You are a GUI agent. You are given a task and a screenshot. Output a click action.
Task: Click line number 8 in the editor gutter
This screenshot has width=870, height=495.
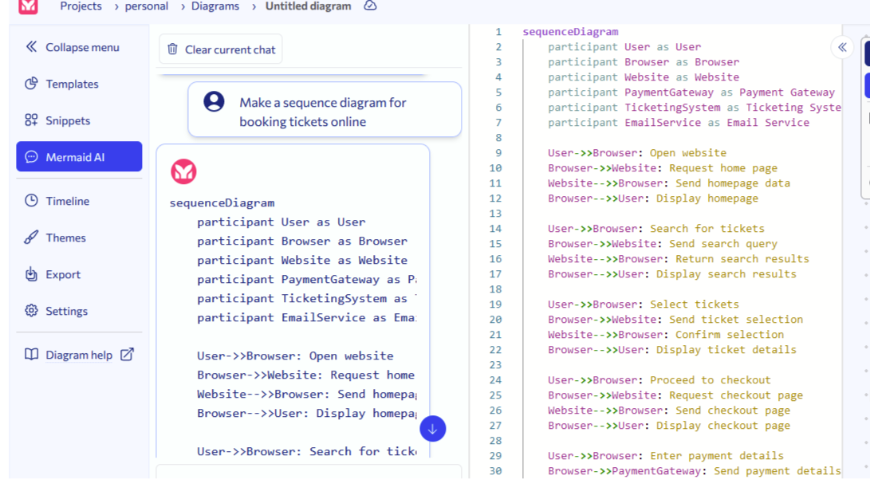pos(498,138)
